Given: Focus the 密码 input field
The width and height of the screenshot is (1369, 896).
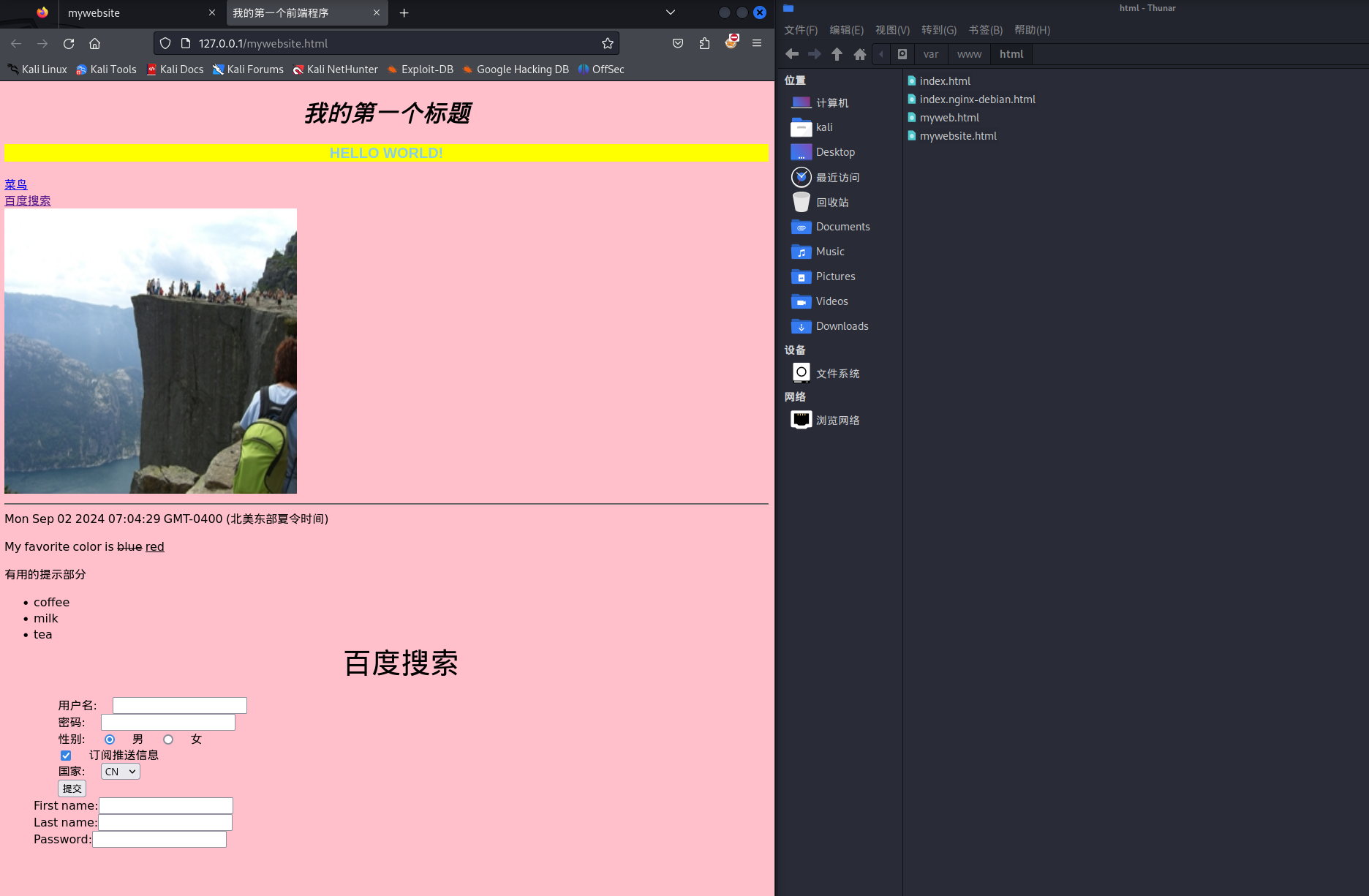Looking at the screenshot, I should (168, 722).
